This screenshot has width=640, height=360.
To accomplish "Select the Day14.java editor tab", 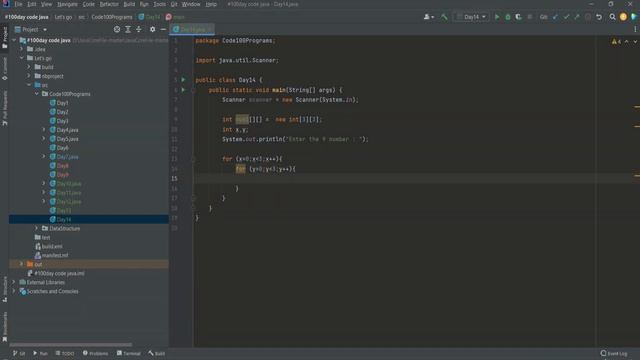I will point(192,29).
